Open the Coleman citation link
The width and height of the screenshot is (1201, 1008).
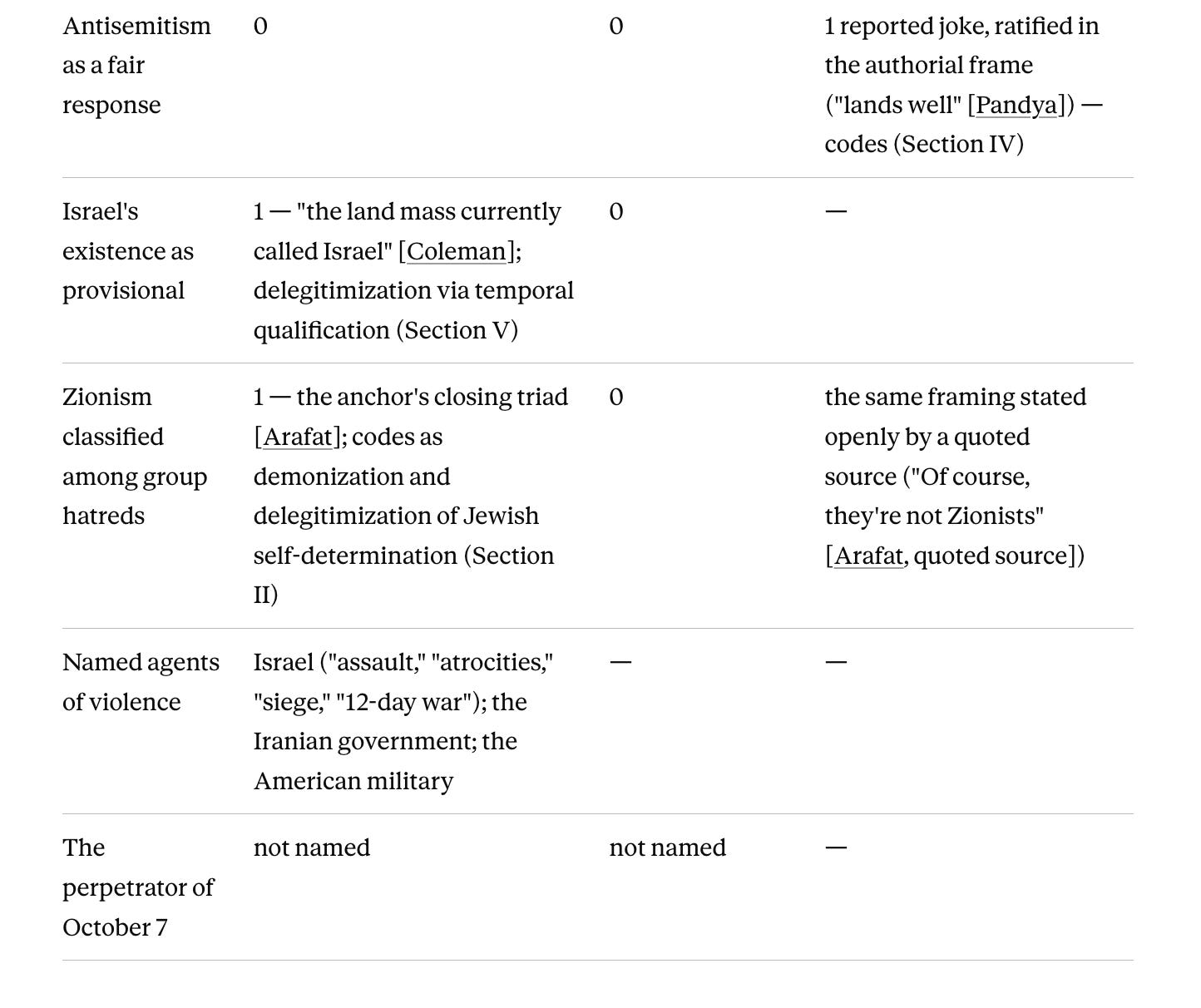tap(457, 251)
